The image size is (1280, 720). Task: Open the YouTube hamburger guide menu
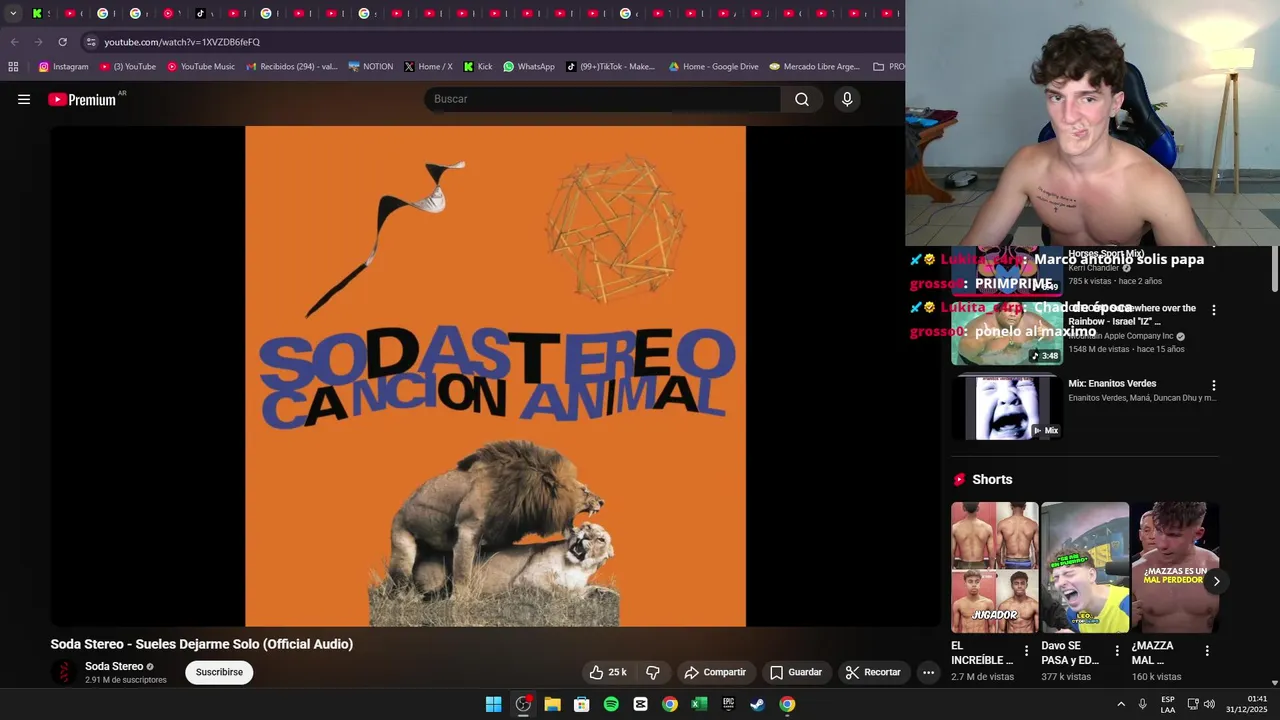(x=24, y=99)
